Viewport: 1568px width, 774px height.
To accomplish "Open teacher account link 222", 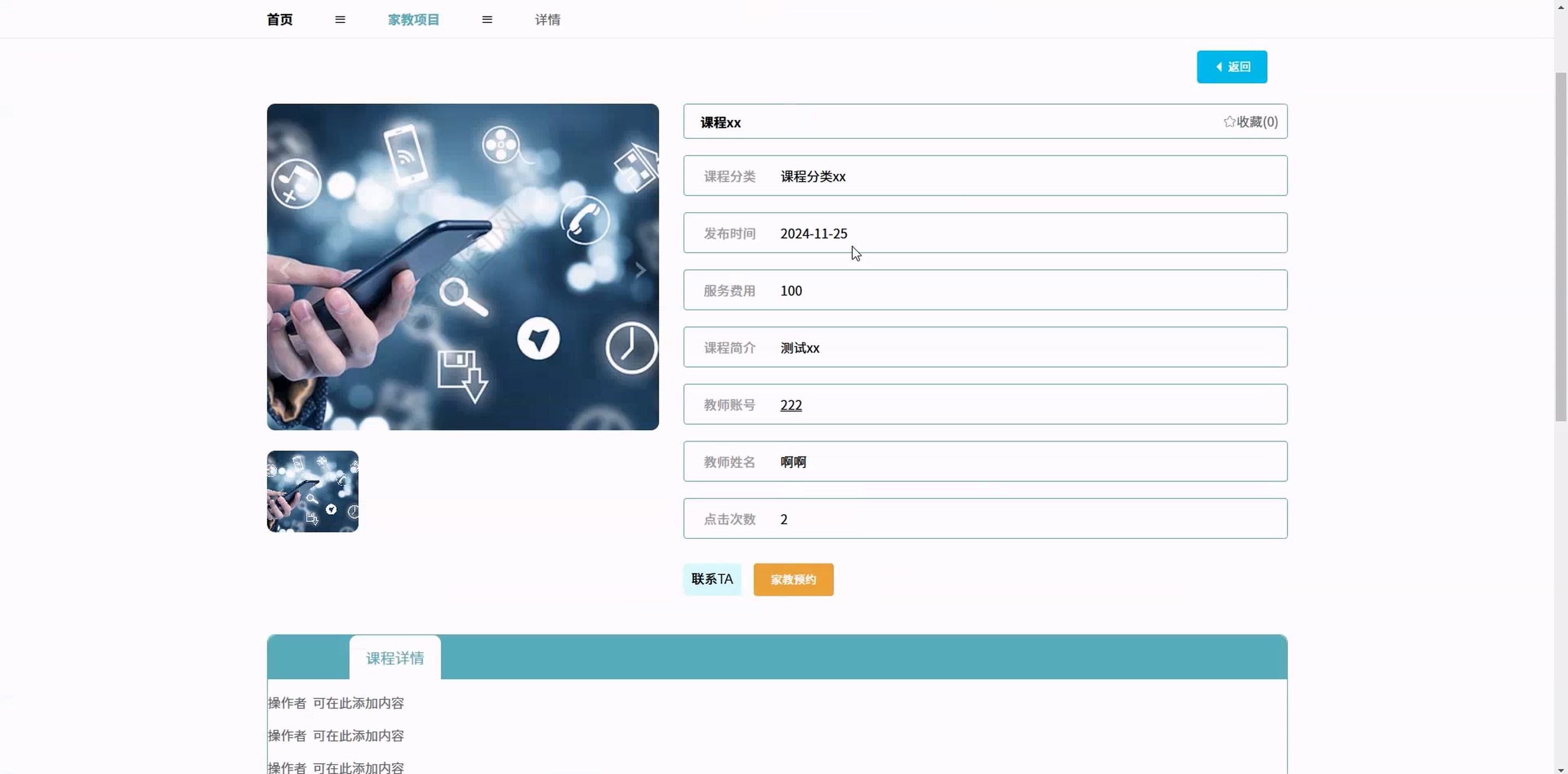I will click(x=791, y=404).
